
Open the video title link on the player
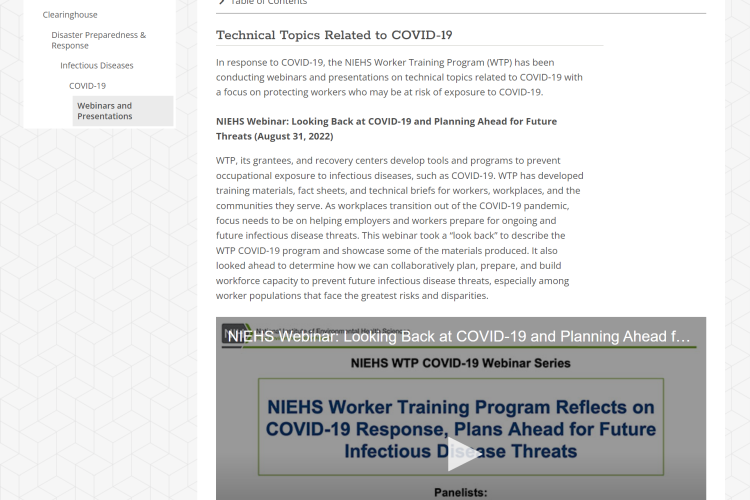coord(459,336)
